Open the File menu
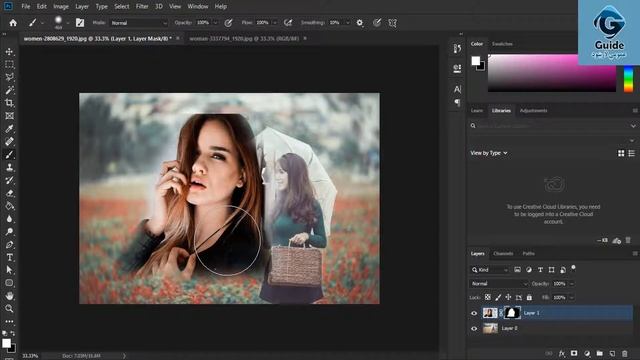The width and height of the screenshot is (640, 360). (x=26, y=7)
